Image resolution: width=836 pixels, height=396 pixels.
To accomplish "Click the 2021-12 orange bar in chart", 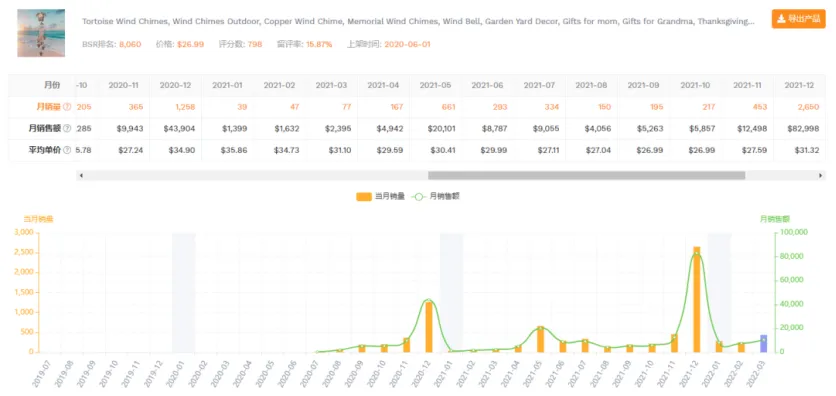I will click(x=696, y=299).
